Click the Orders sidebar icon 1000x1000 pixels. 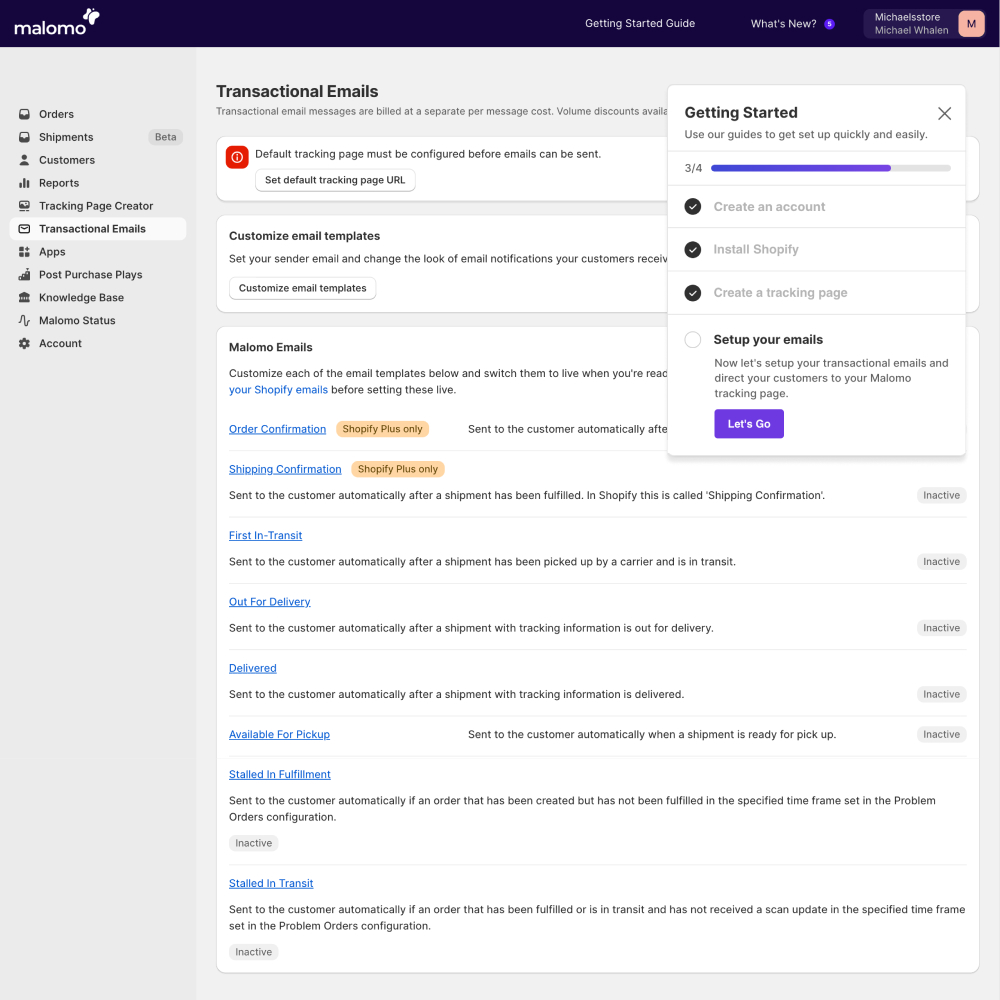[24, 114]
